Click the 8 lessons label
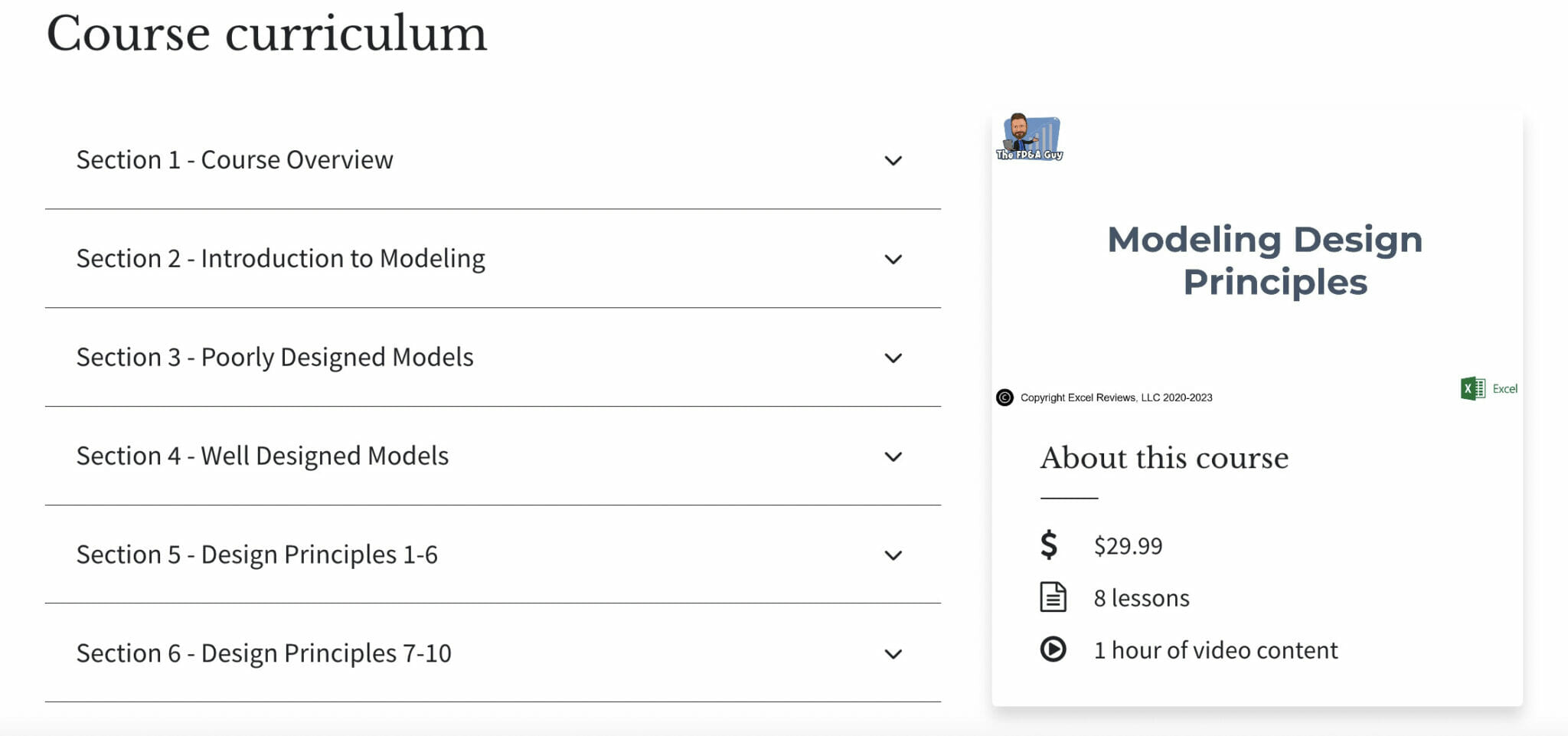The height and width of the screenshot is (736, 1568). pos(1140,597)
